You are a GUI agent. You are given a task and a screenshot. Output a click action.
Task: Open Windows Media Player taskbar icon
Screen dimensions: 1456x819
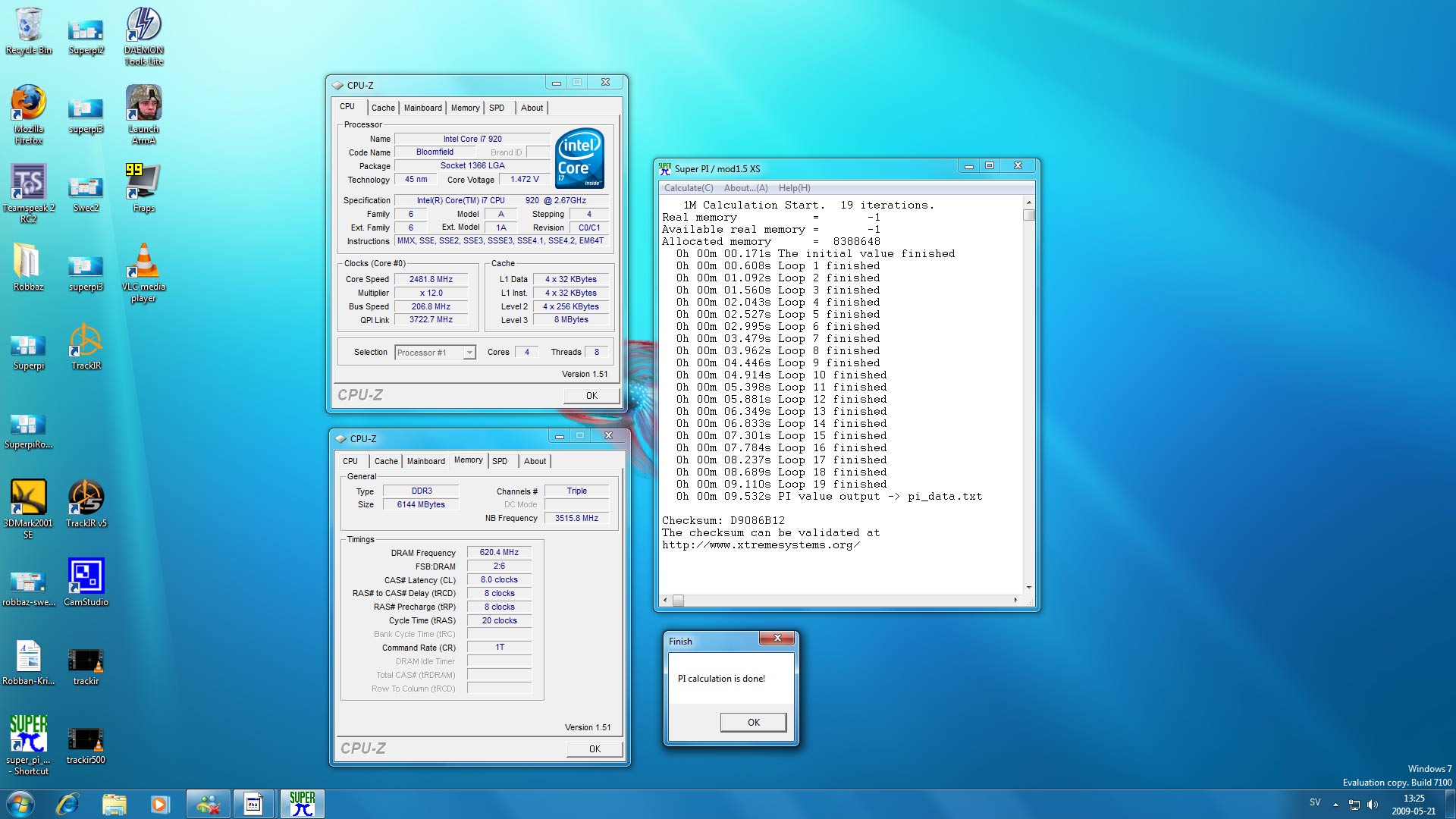tap(160, 804)
